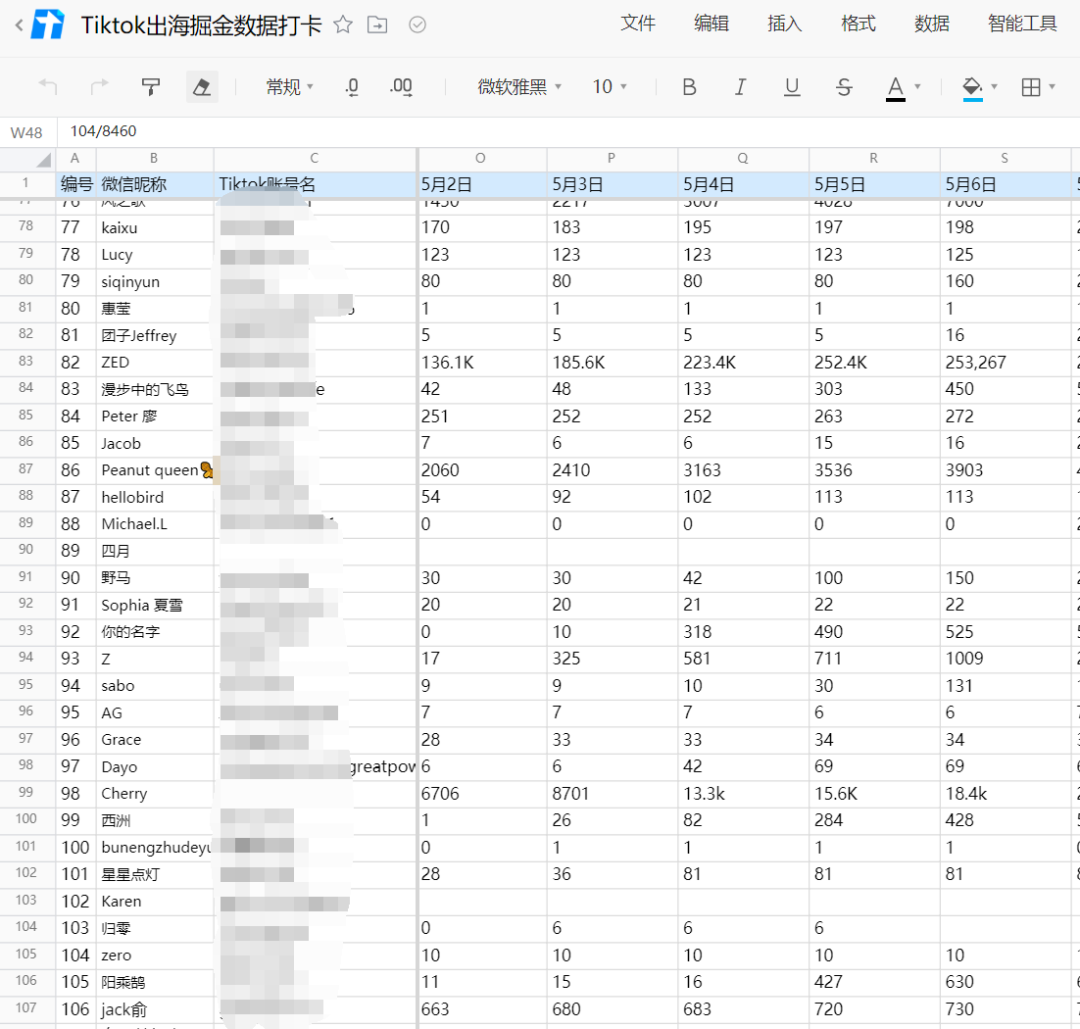Image resolution: width=1080 pixels, height=1029 pixels.
Task: Toggle italic formatting
Action: pos(740,87)
